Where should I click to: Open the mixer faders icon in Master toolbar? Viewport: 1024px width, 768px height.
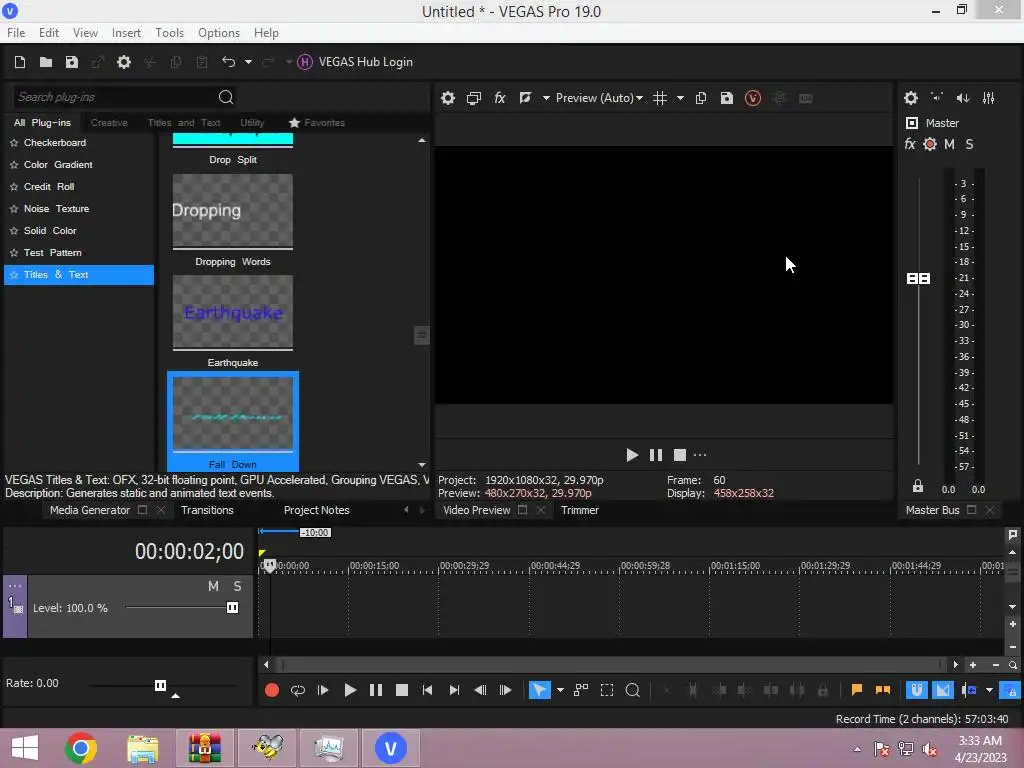989,98
